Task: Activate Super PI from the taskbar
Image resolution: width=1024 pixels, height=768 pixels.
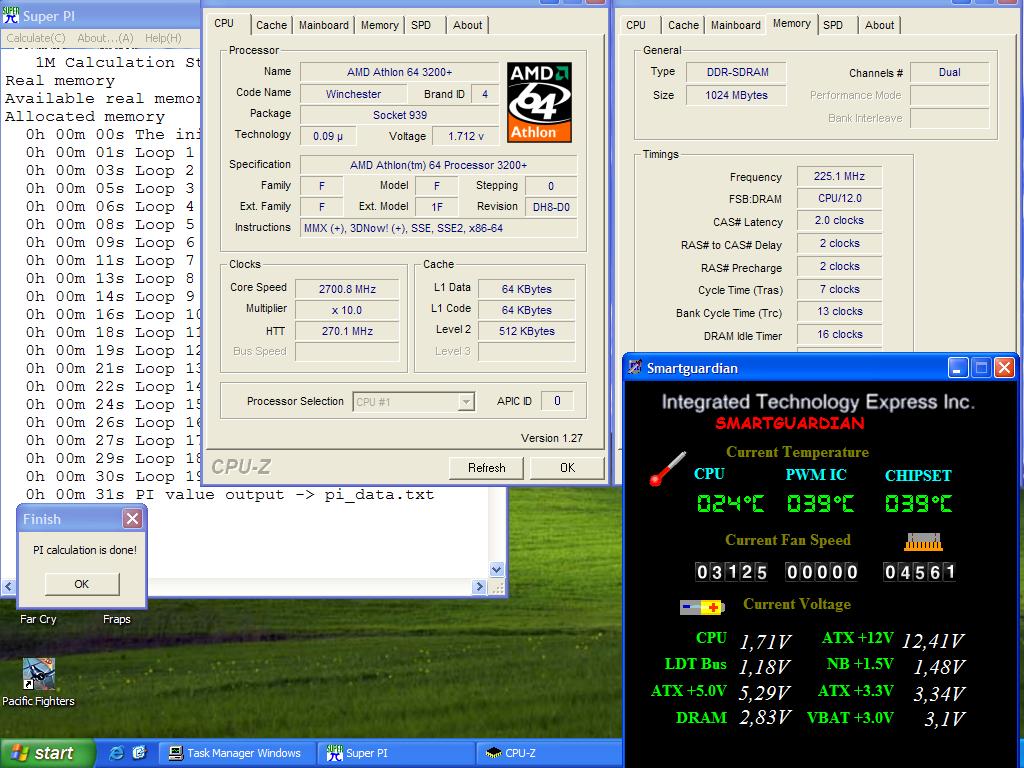Action: click(396, 753)
